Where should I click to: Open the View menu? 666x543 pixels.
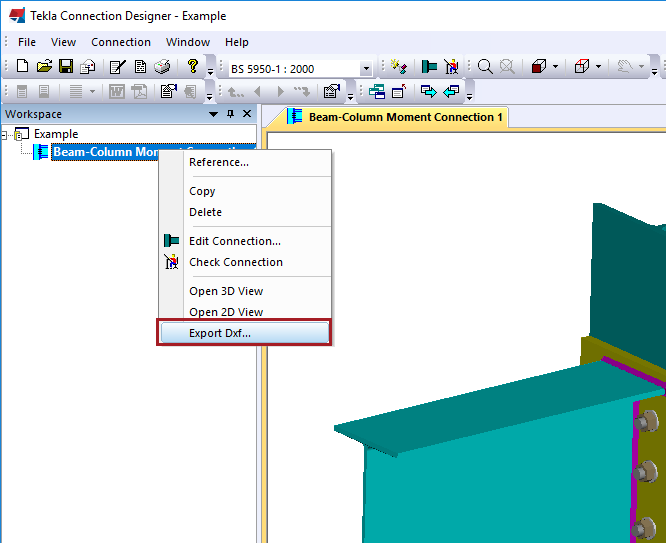point(63,42)
